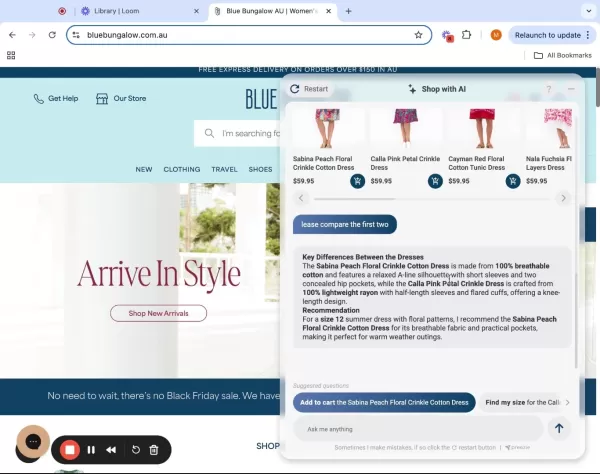Open the Loom extension icon in toolbar
This screenshot has height=474, width=600.
click(x=447, y=36)
